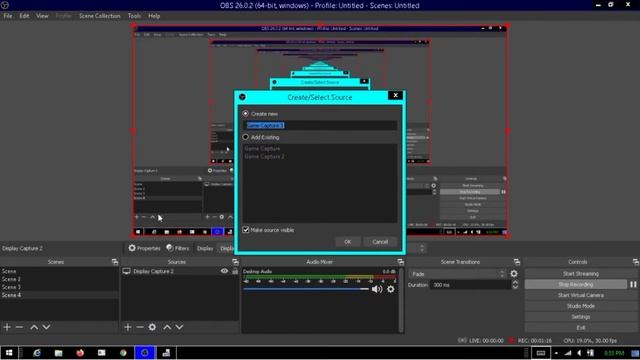Image resolution: width=640 pixels, height=360 pixels.
Task: Open File Explorer from the taskbar
Action: pos(58,353)
